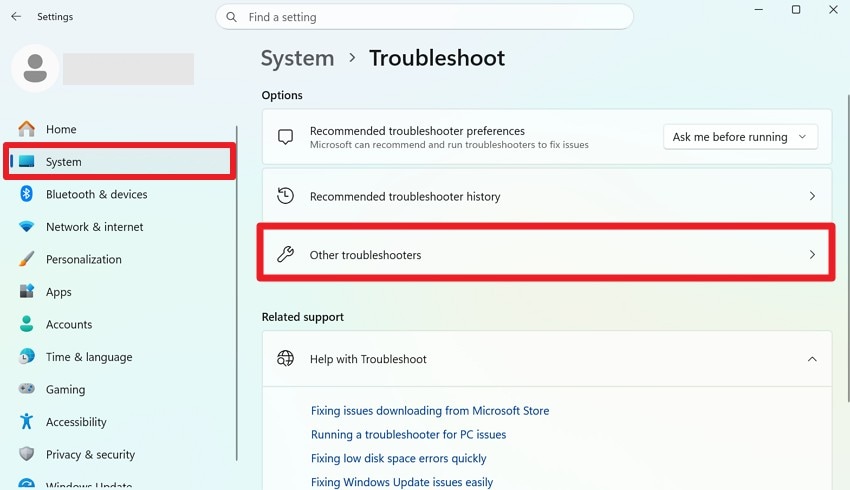This screenshot has height=490, width=850.
Task: Click the user account name placeholder
Action: (128, 69)
